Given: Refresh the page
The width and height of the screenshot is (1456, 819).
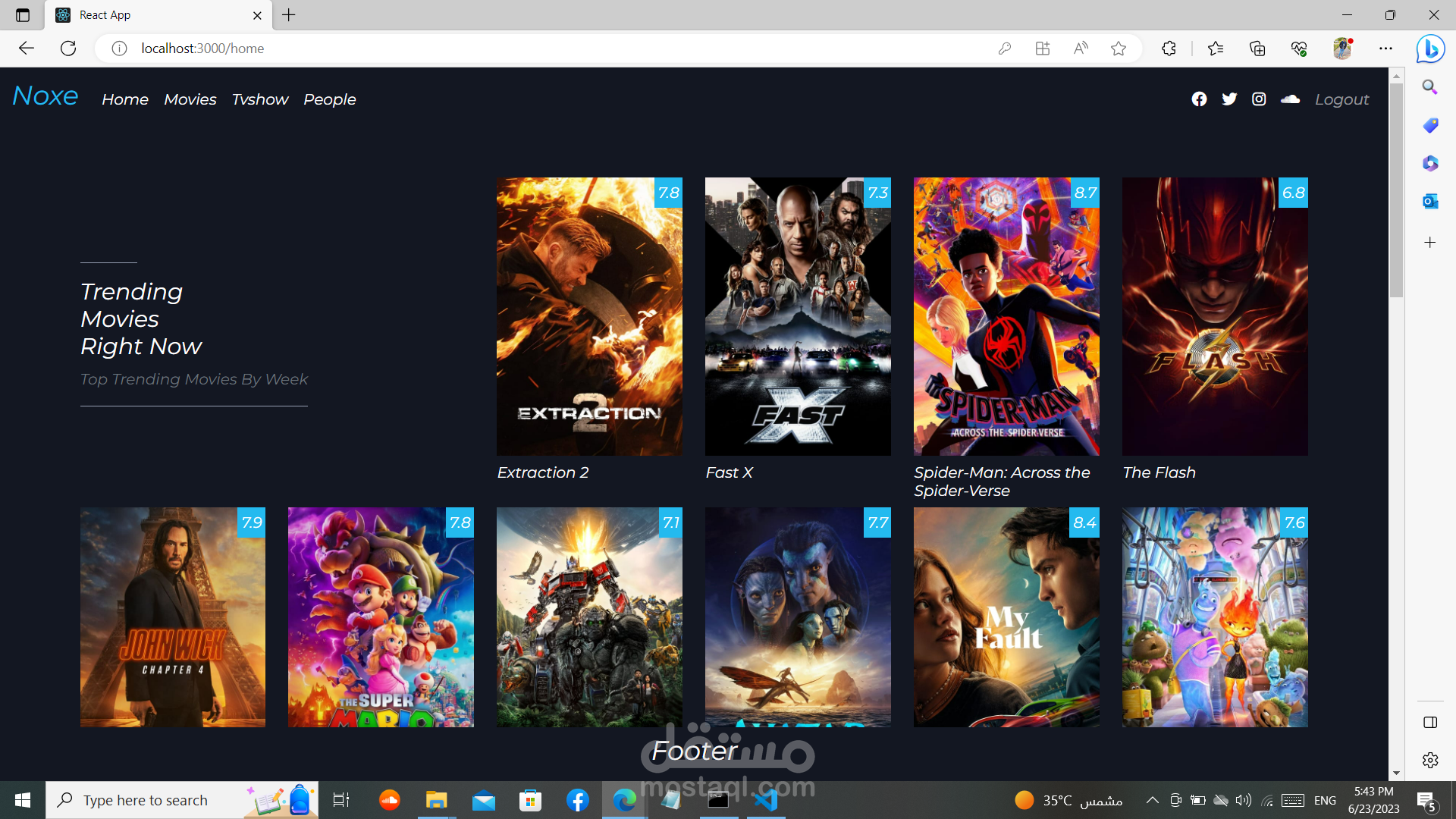Looking at the screenshot, I should click(67, 48).
